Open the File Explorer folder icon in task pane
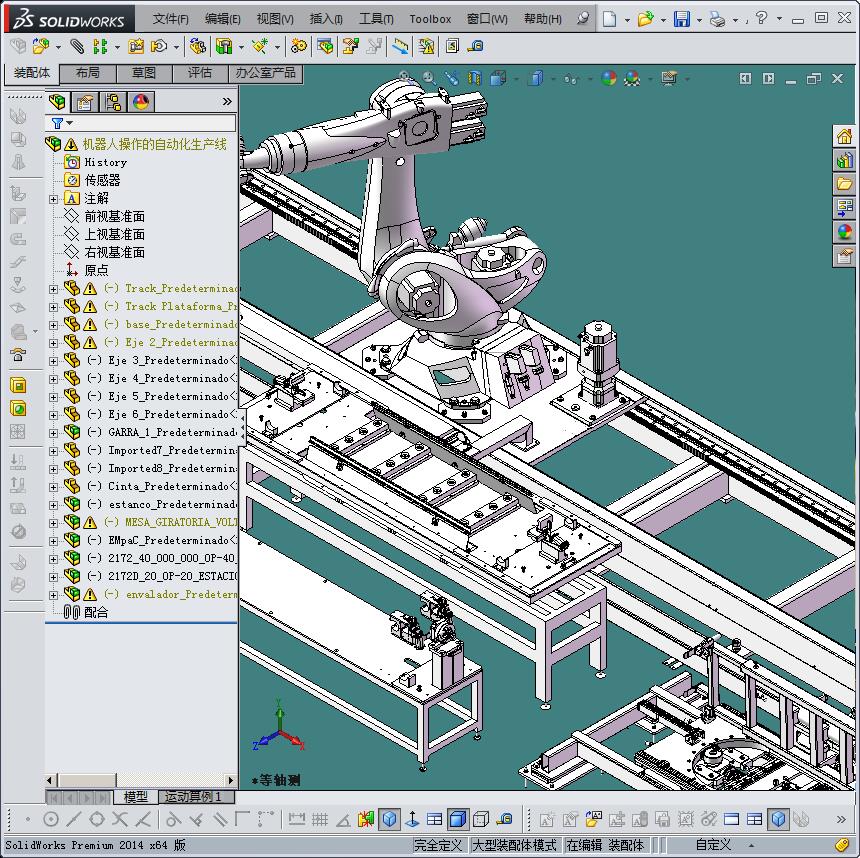This screenshot has width=860, height=858. point(845,184)
